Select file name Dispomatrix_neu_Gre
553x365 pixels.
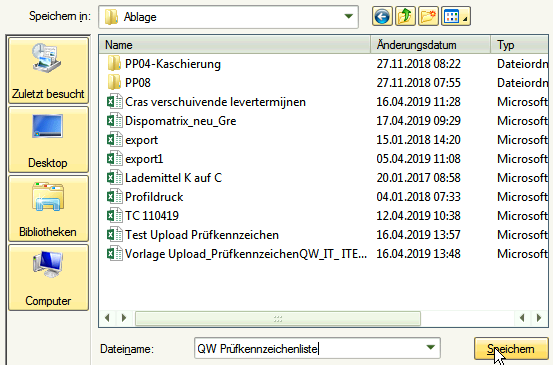point(181,121)
